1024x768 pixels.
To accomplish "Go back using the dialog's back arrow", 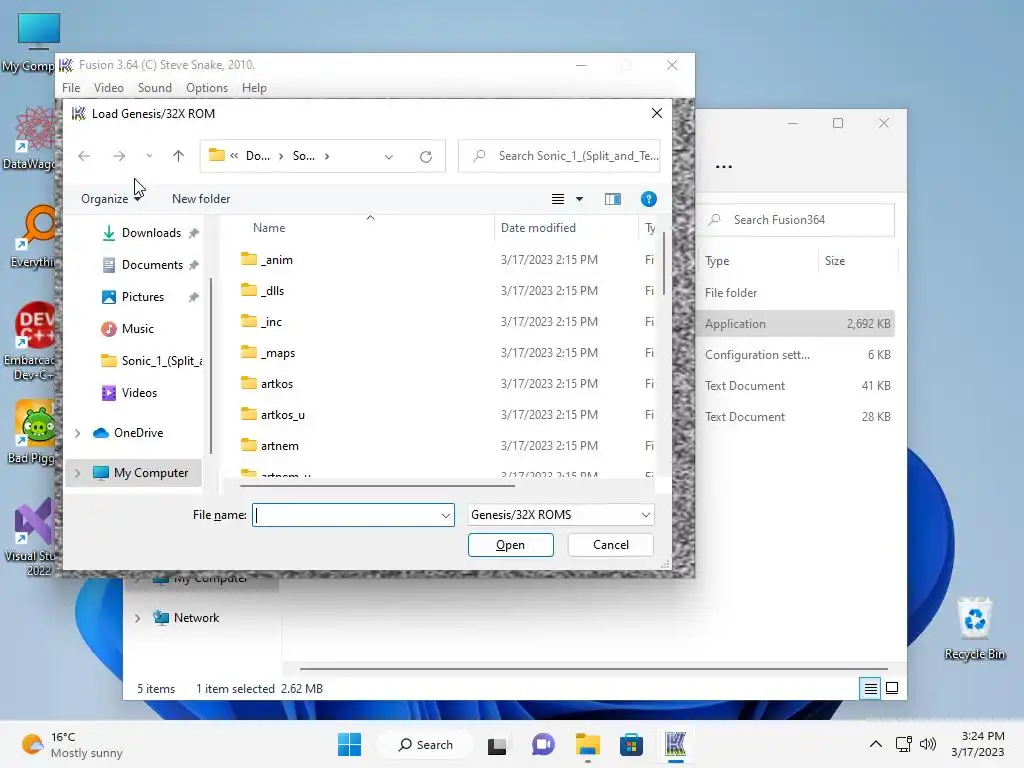I will 84,156.
